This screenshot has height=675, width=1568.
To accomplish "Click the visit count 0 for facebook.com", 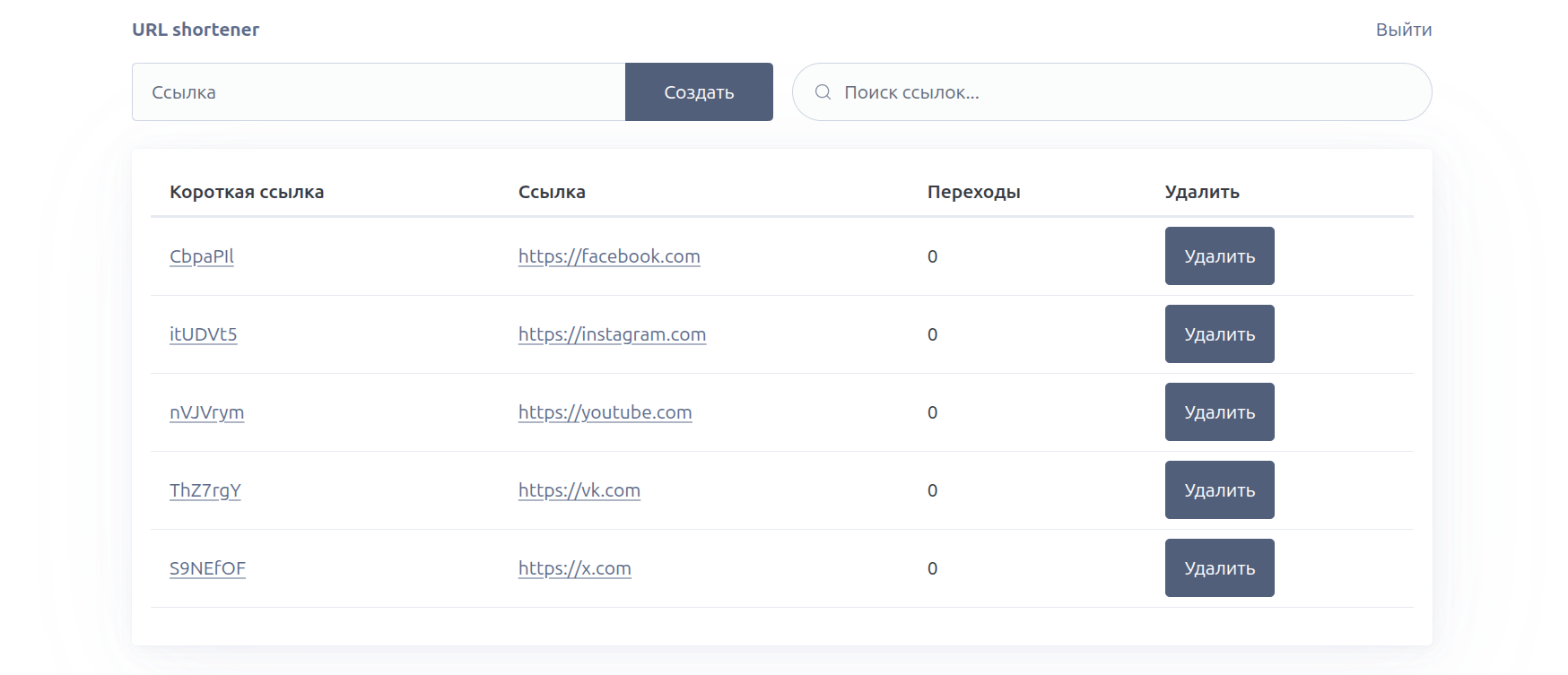I will pyautogui.click(x=933, y=256).
